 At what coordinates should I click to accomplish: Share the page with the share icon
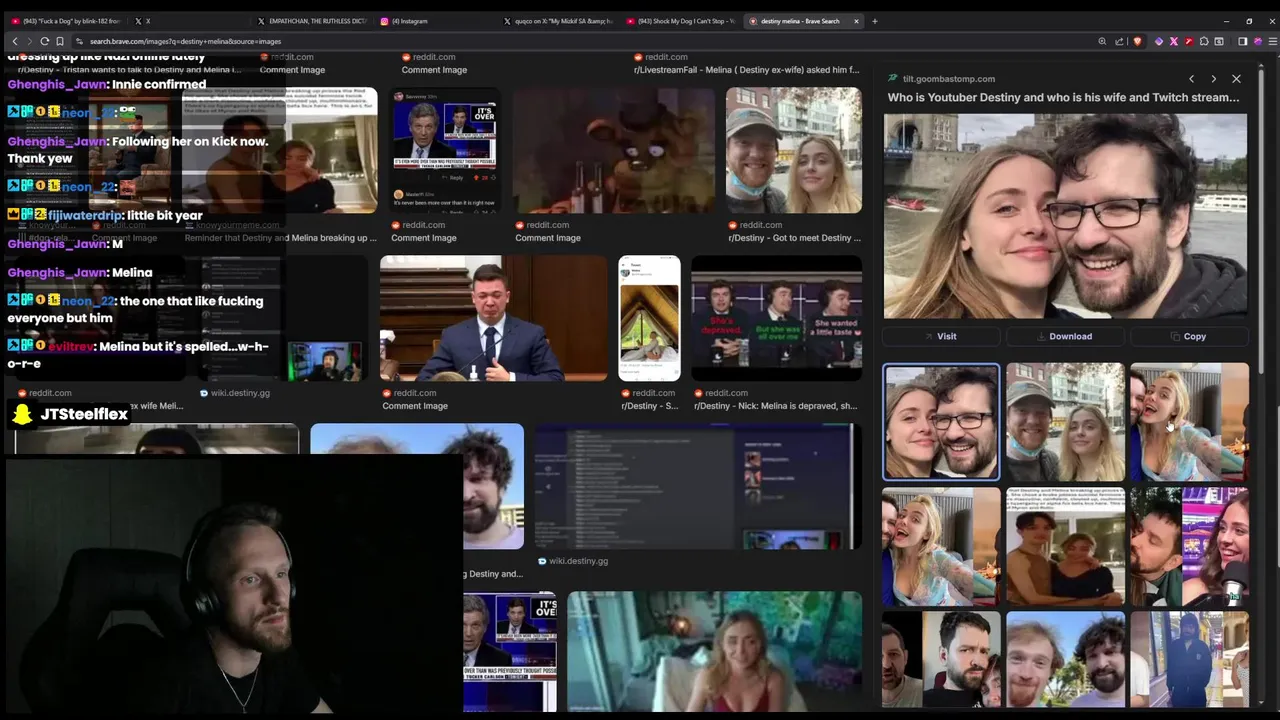[1119, 41]
